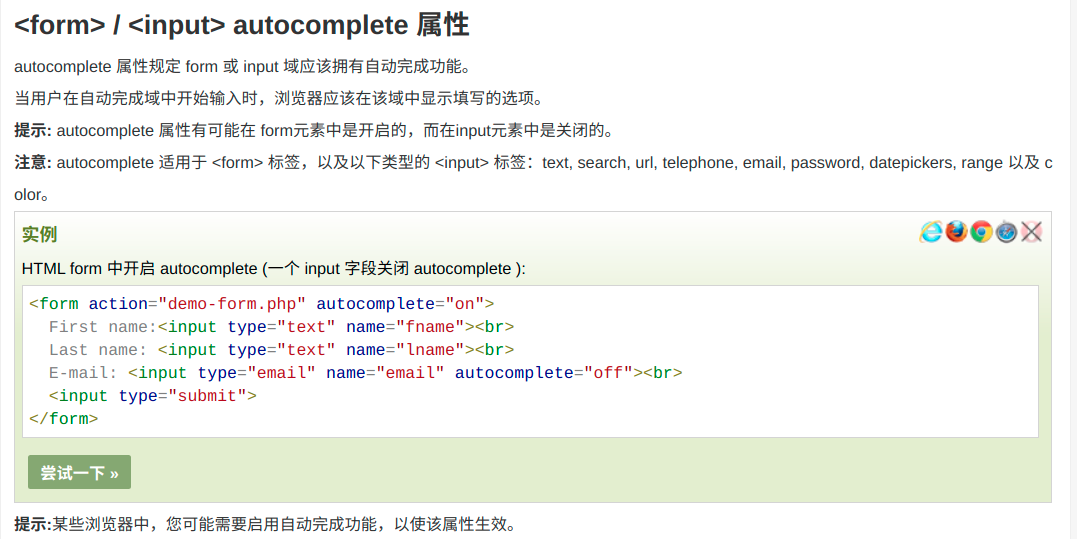
Task: Click the closing </form> tag
Action: point(63,419)
